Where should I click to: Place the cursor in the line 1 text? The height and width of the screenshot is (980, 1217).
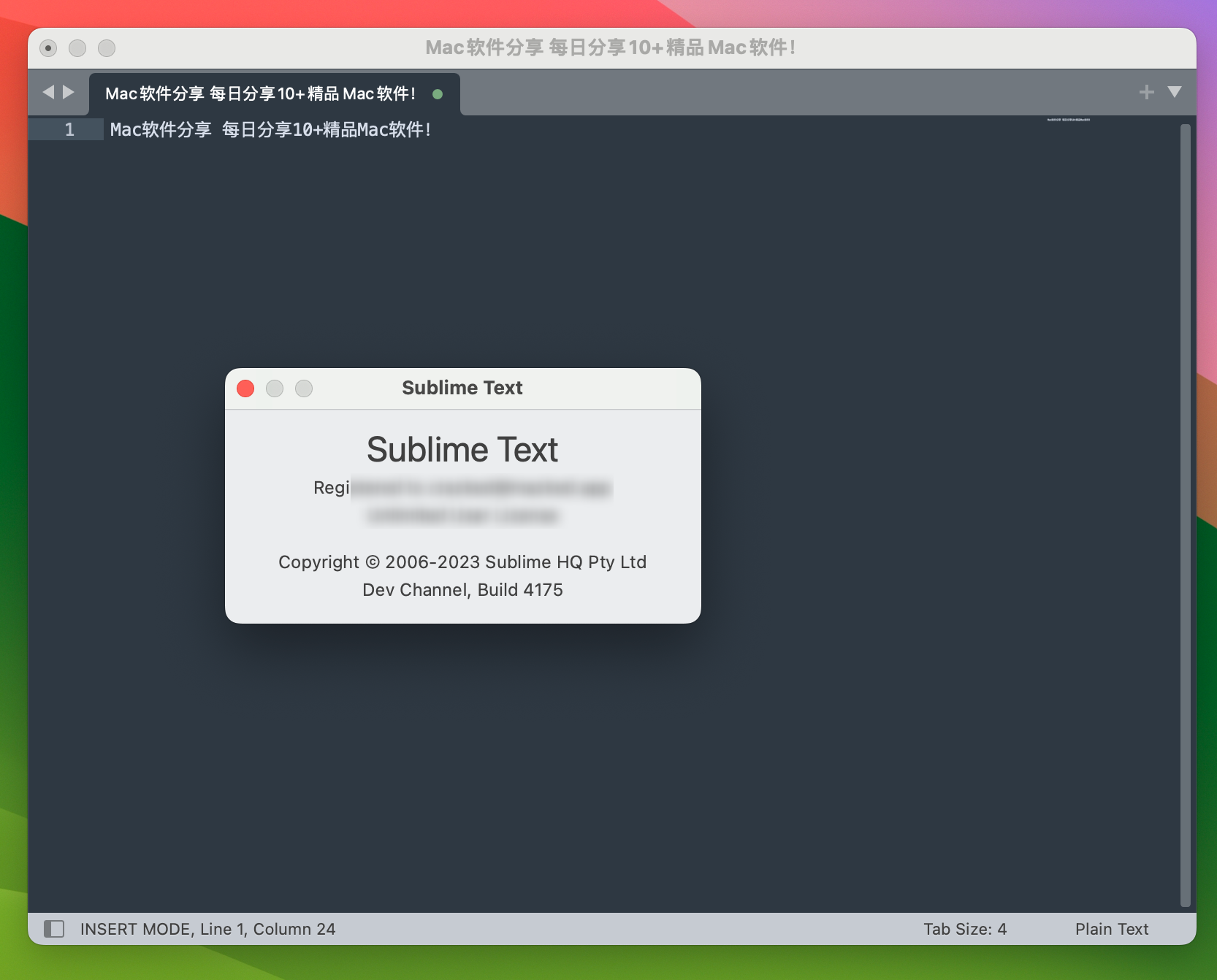pyautogui.click(x=270, y=129)
